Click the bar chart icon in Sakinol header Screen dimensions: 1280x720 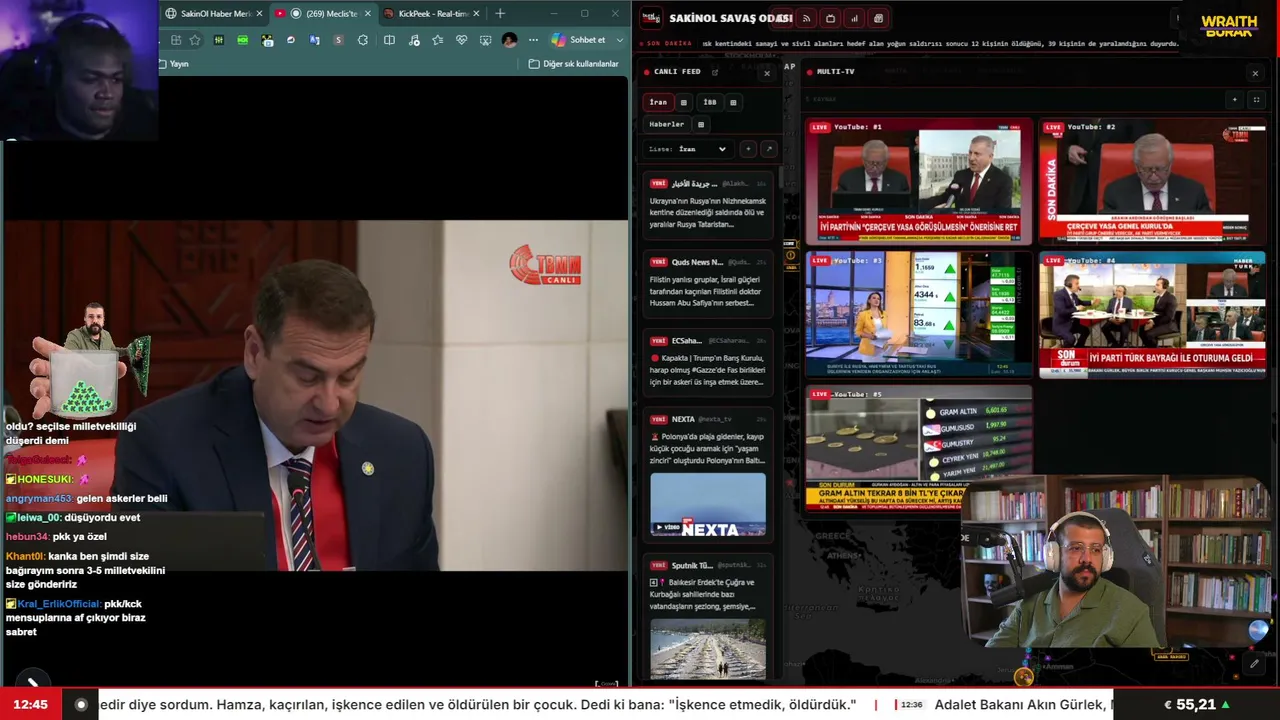point(854,18)
